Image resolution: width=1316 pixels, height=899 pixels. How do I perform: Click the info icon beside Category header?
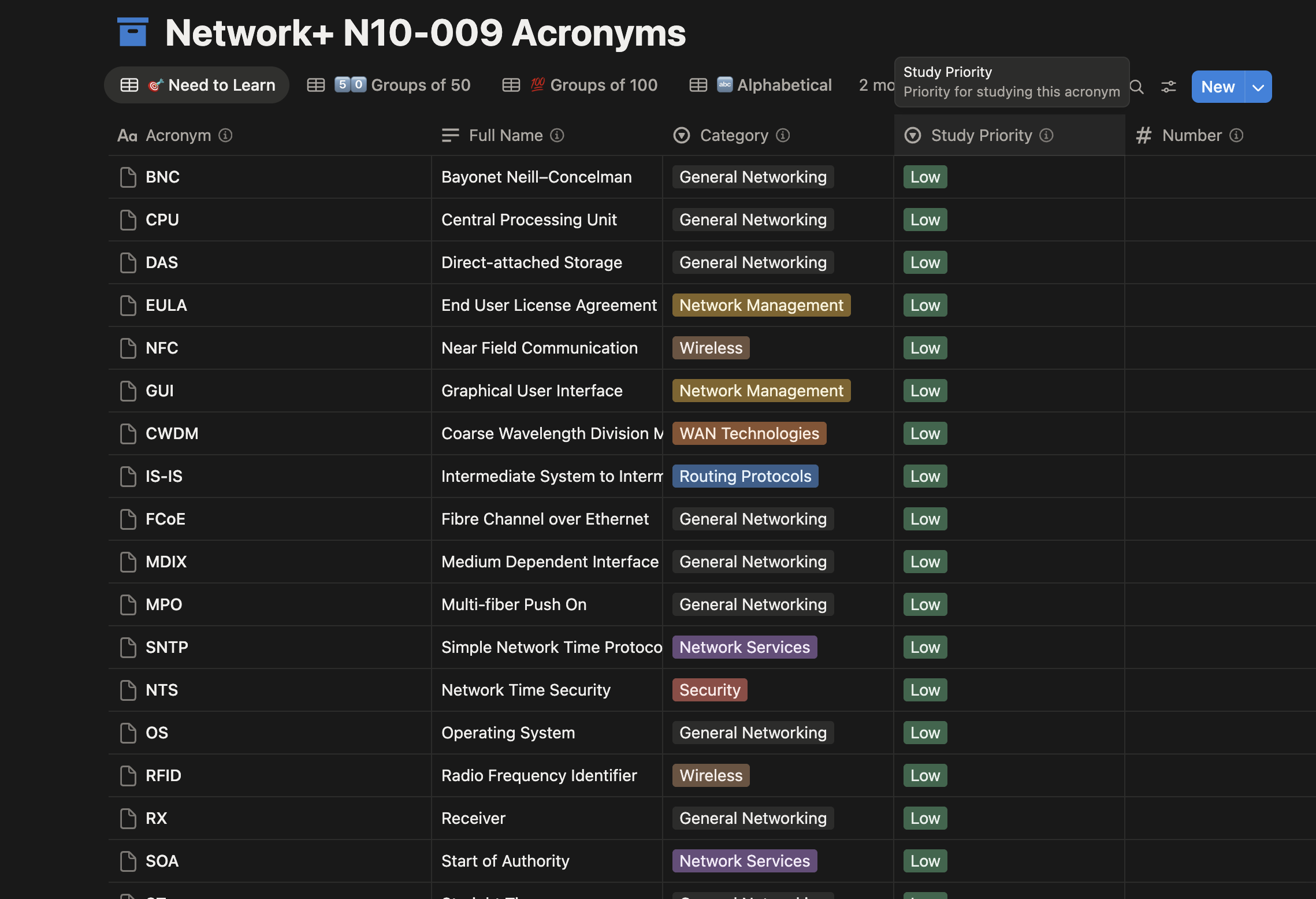783,135
